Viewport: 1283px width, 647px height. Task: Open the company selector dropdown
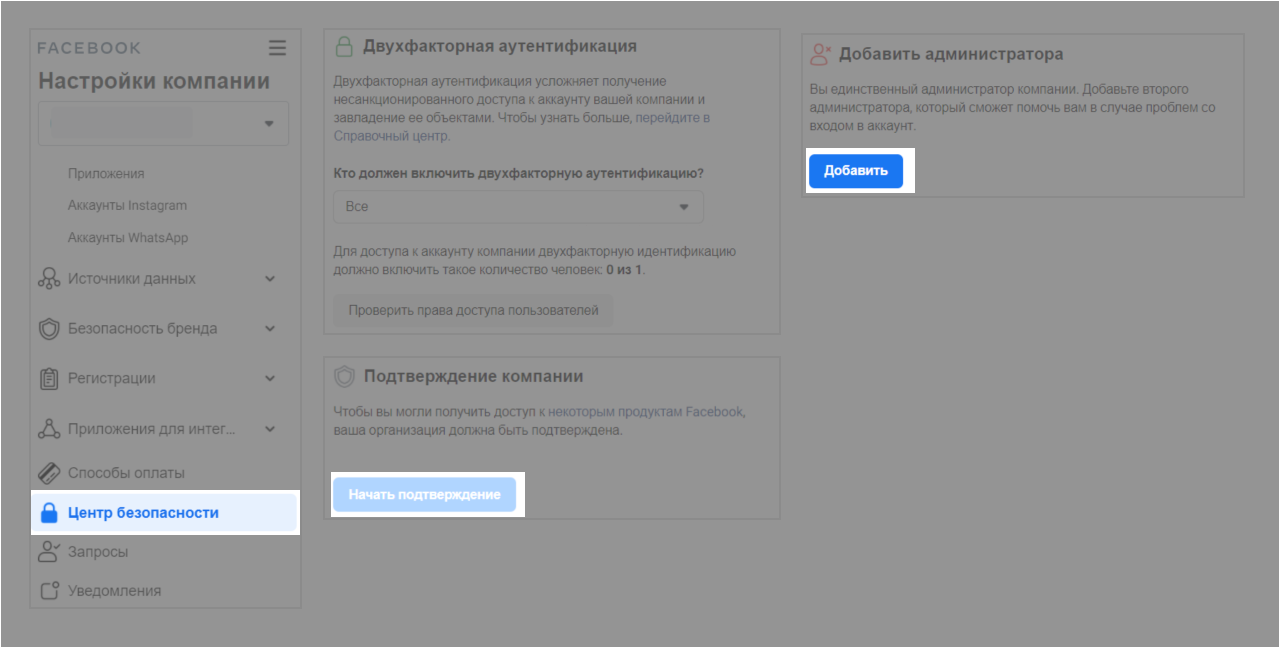click(163, 123)
